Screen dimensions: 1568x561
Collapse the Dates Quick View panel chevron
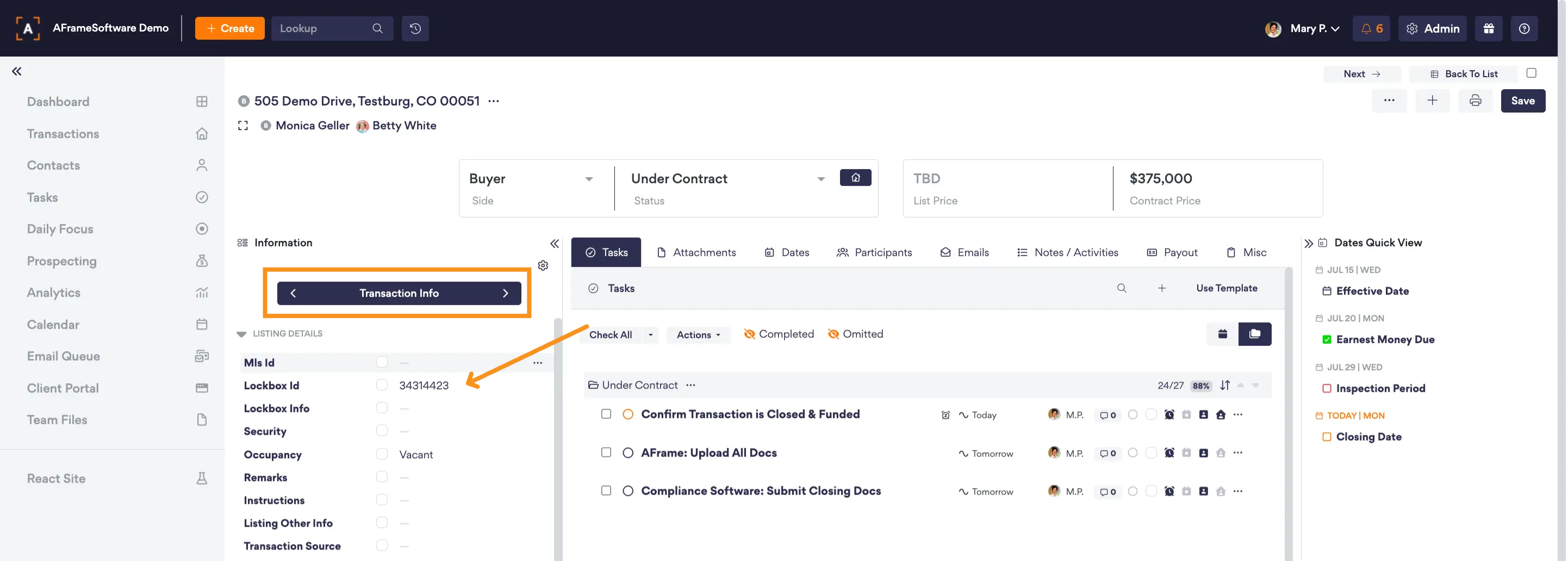1309,244
